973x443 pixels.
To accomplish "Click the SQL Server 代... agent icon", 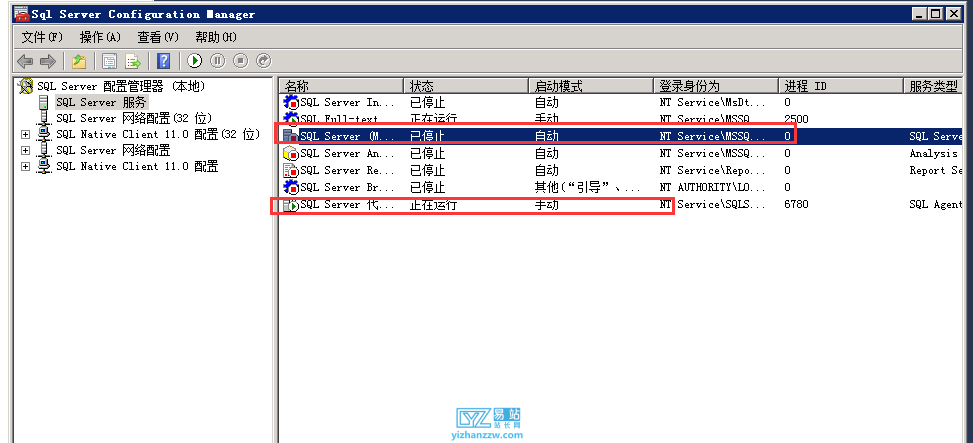I will pyautogui.click(x=291, y=205).
